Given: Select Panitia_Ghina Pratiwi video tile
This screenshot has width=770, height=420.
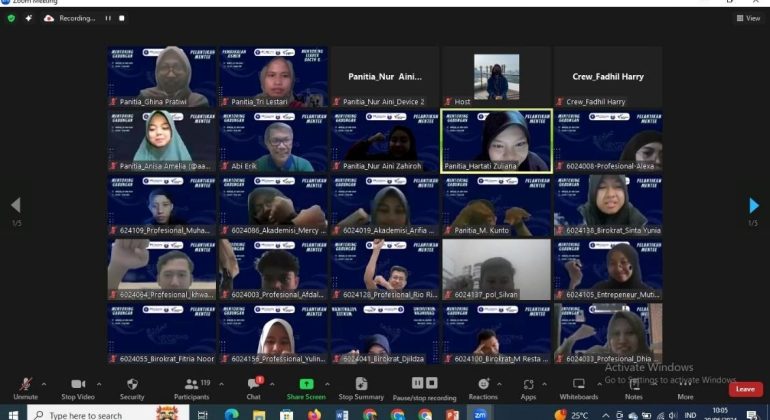Looking at the screenshot, I should [x=162, y=77].
